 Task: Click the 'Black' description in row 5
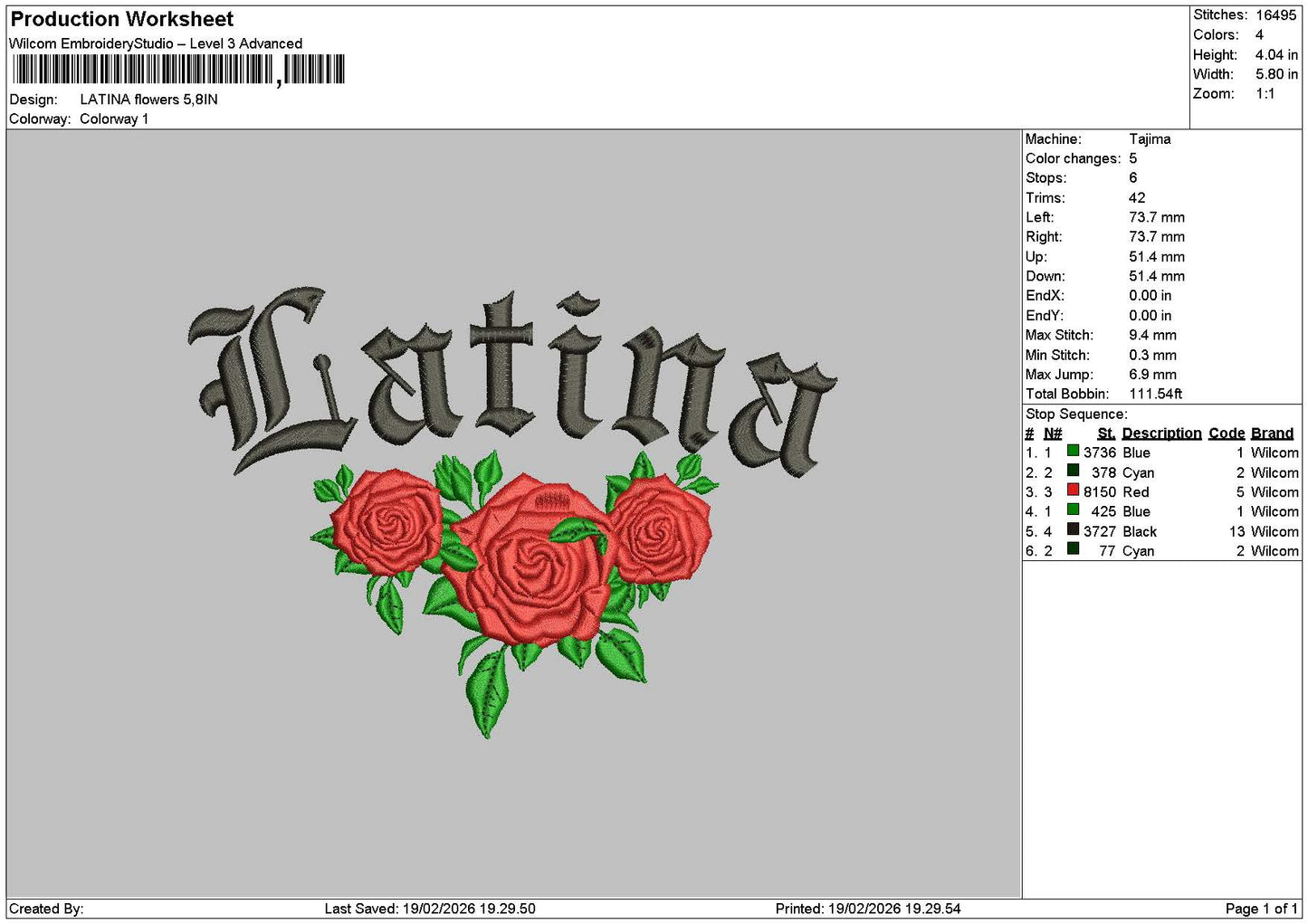(x=1140, y=531)
